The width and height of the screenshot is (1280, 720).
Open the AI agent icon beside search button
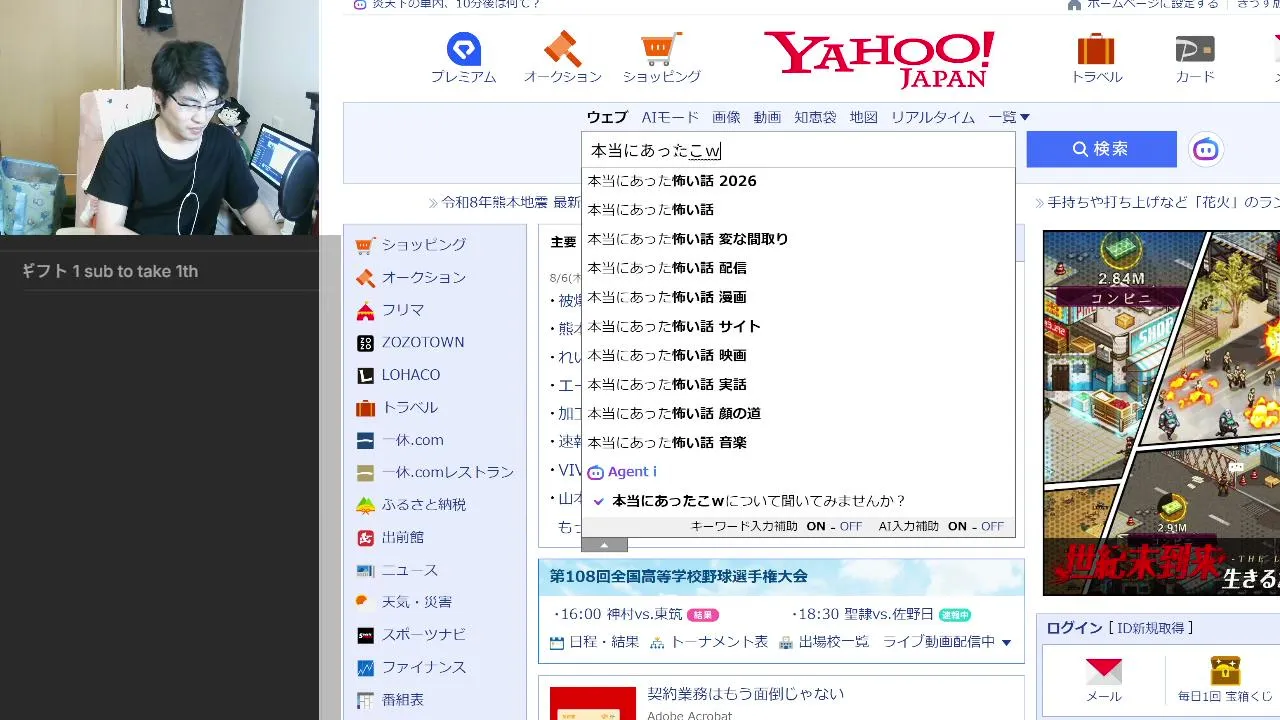[x=1206, y=150]
